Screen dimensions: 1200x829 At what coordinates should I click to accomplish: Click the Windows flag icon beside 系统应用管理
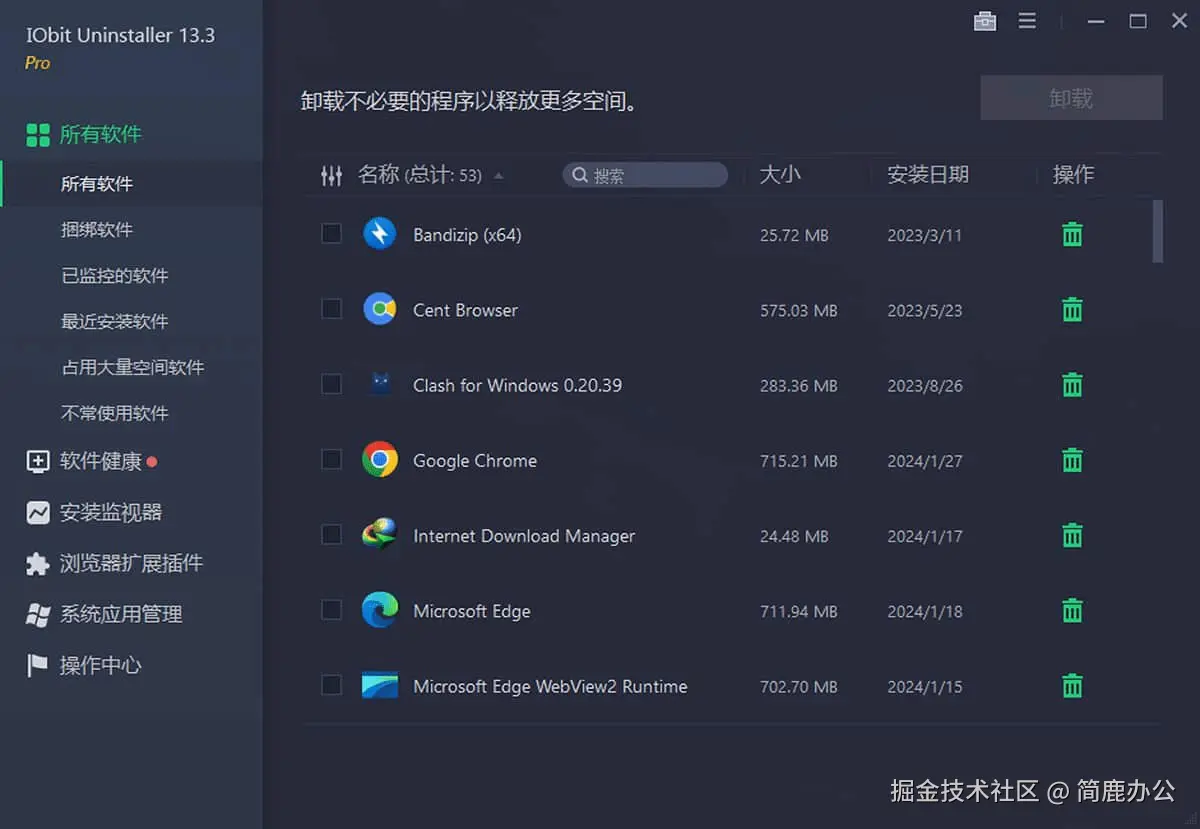click(x=38, y=615)
